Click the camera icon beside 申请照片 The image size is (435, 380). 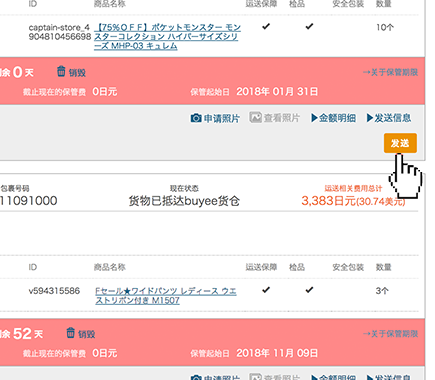pos(196,118)
